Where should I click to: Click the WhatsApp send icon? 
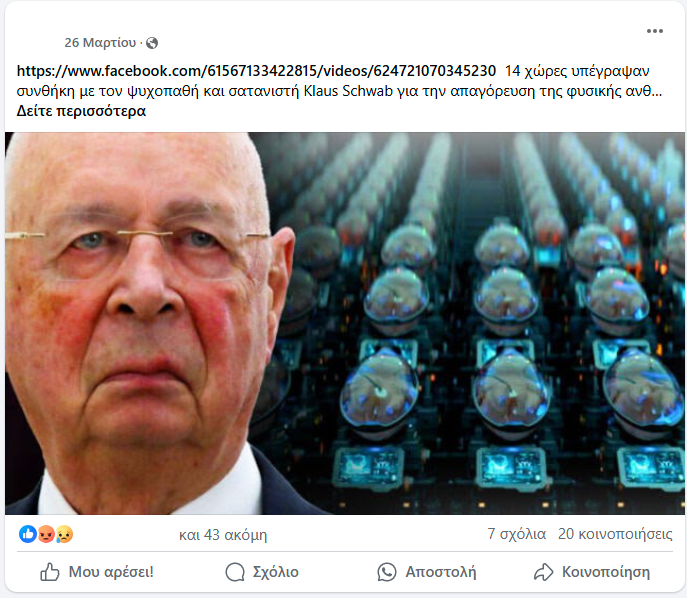click(x=386, y=572)
